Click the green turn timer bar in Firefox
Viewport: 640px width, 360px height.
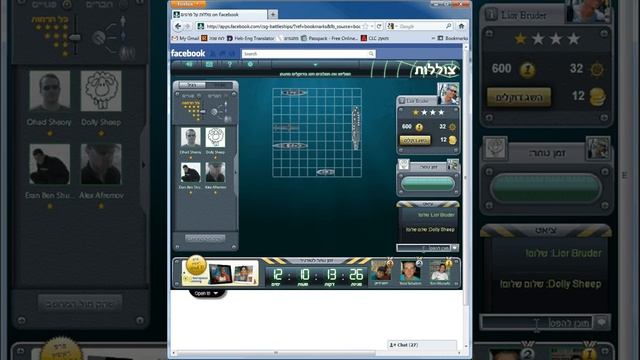coord(427,184)
